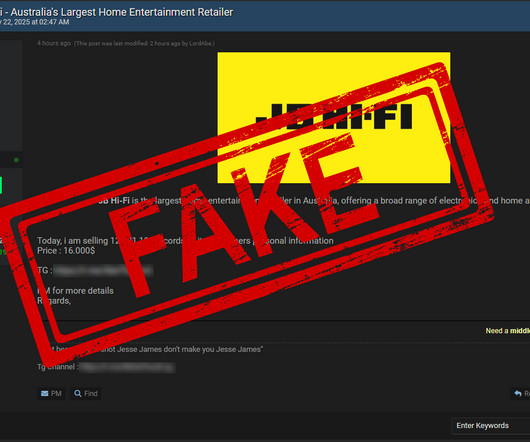
Task: Click the green reputation bar
Action: (1, 186)
